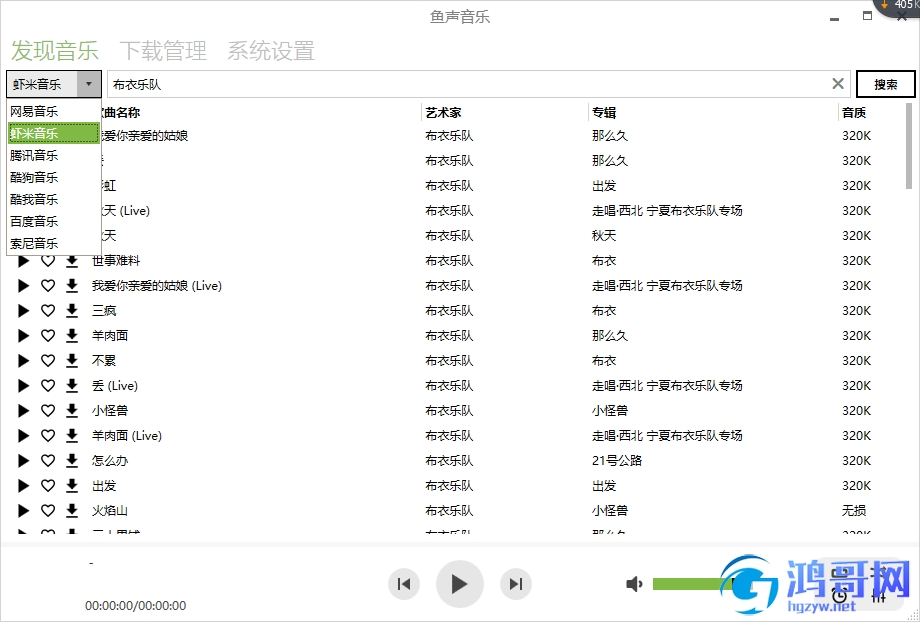Play the song 不累
The height and width of the screenshot is (622, 920).
point(23,361)
